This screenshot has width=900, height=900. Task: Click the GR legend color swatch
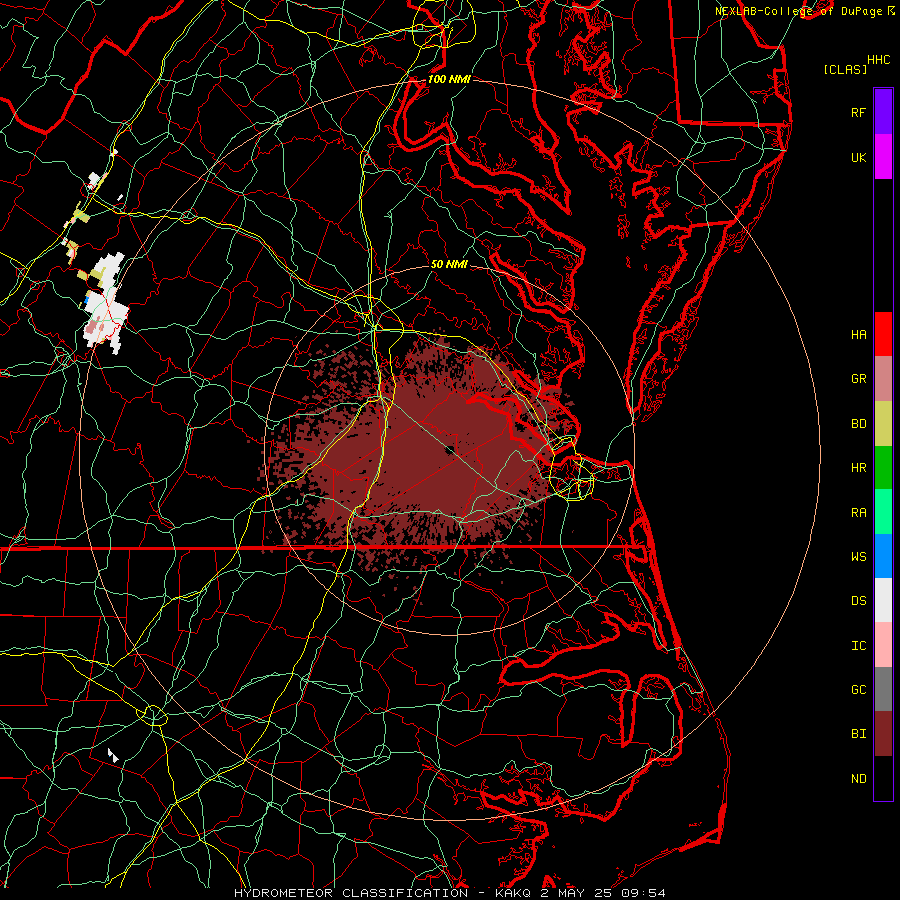[883, 379]
